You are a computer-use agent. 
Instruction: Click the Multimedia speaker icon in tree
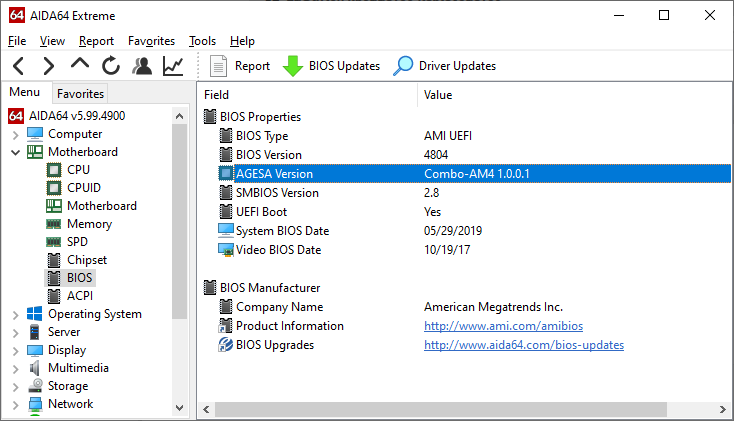pos(35,368)
